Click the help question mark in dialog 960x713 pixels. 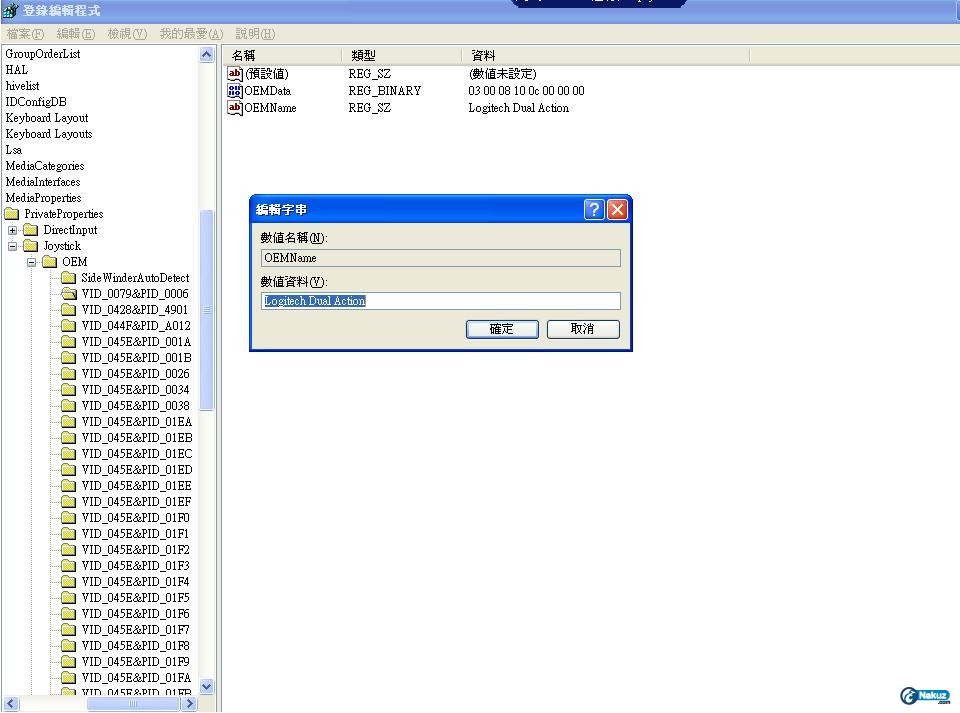(594, 209)
